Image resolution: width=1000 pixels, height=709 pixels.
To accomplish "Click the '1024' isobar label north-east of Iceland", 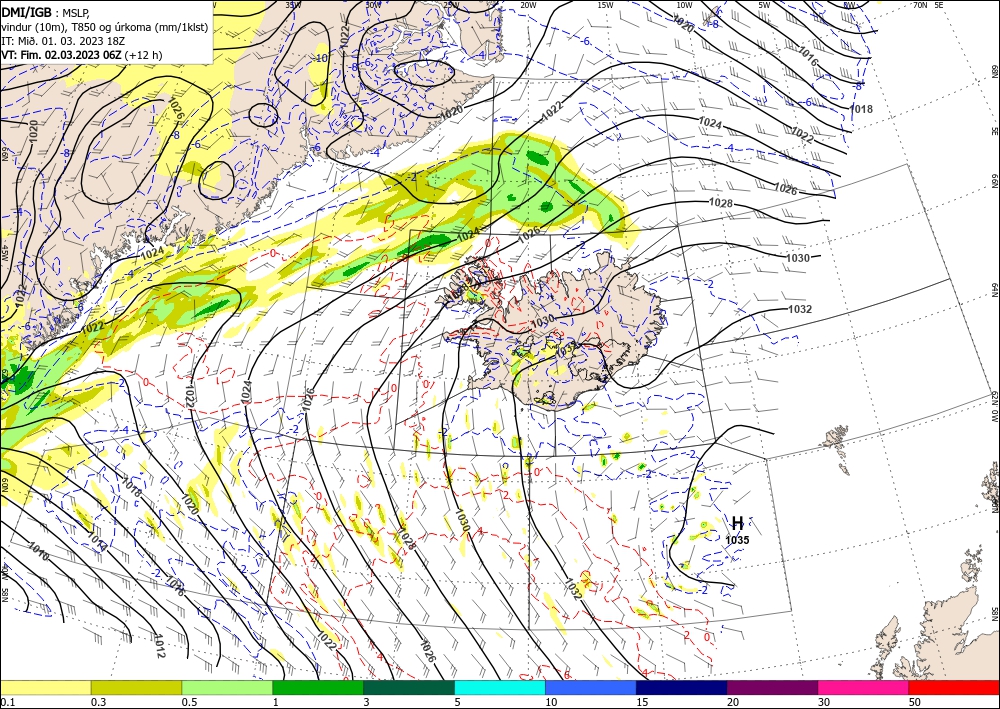I will click(710, 123).
